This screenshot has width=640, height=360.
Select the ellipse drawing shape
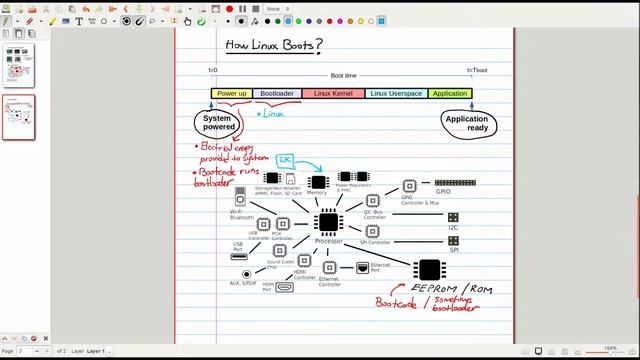[104, 21]
